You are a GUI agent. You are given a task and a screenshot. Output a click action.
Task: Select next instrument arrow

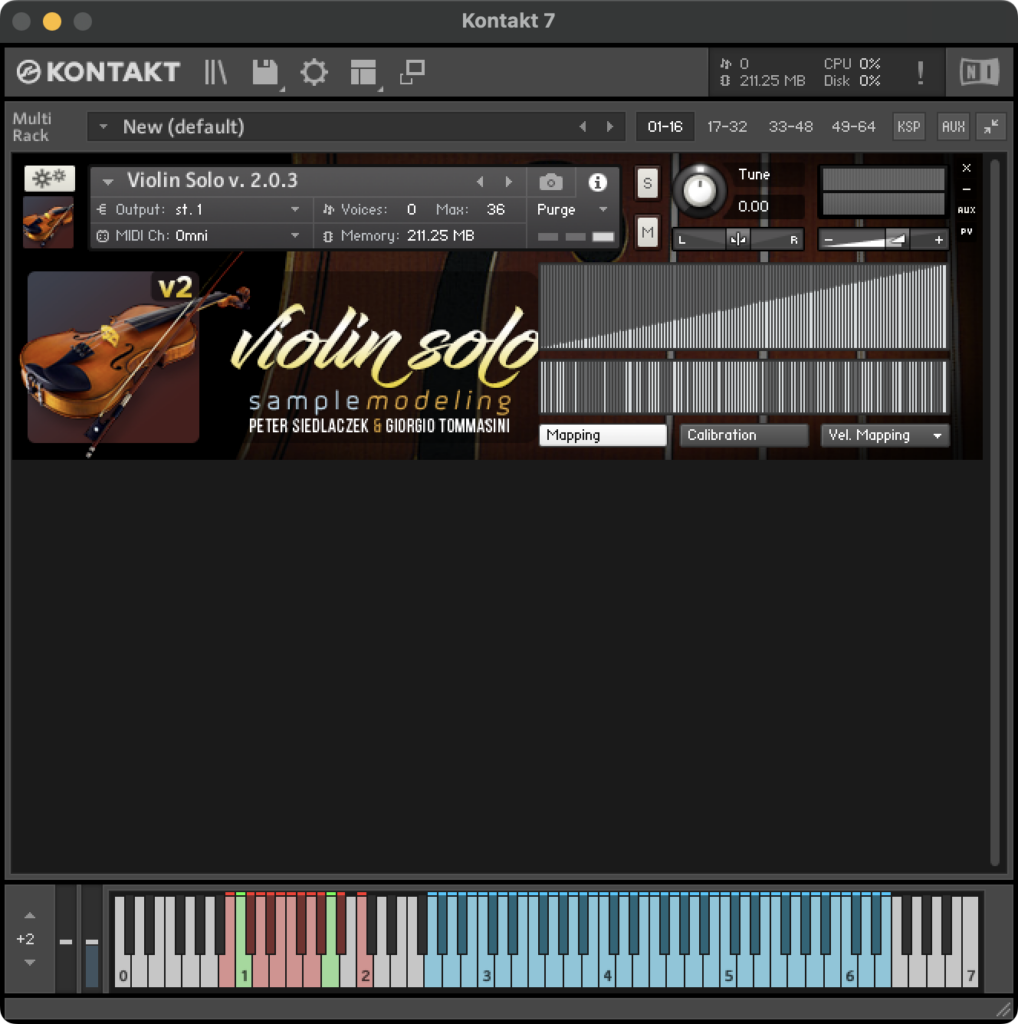point(509,182)
